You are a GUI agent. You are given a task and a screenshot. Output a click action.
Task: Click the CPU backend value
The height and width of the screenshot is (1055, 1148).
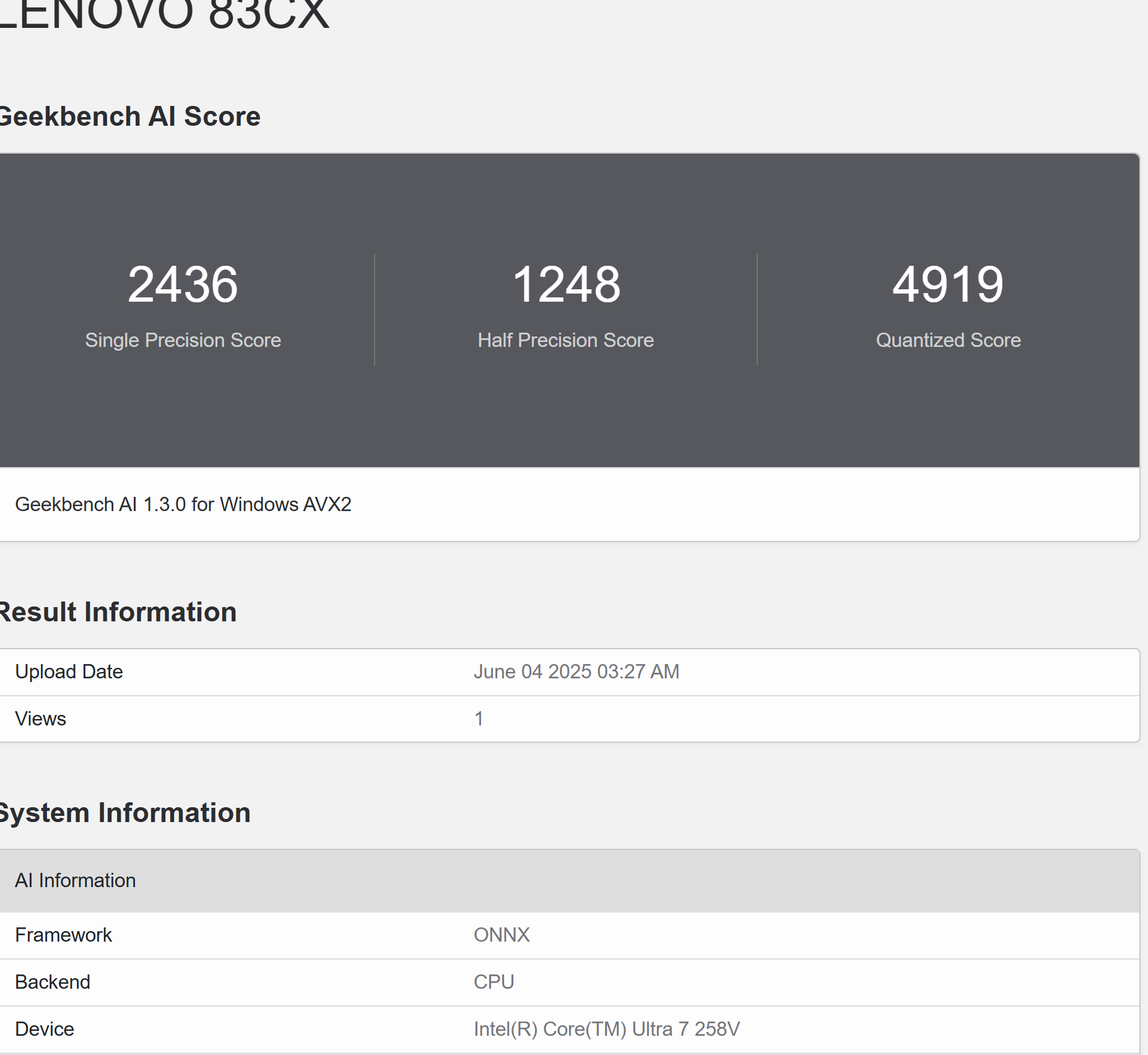click(494, 982)
